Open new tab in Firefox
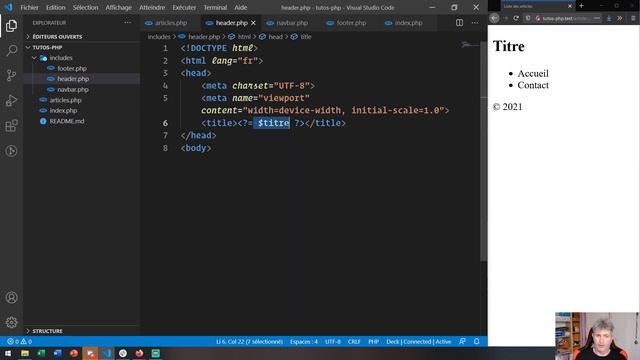Screen dimensions: 640x360 click(x=582, y=6)
